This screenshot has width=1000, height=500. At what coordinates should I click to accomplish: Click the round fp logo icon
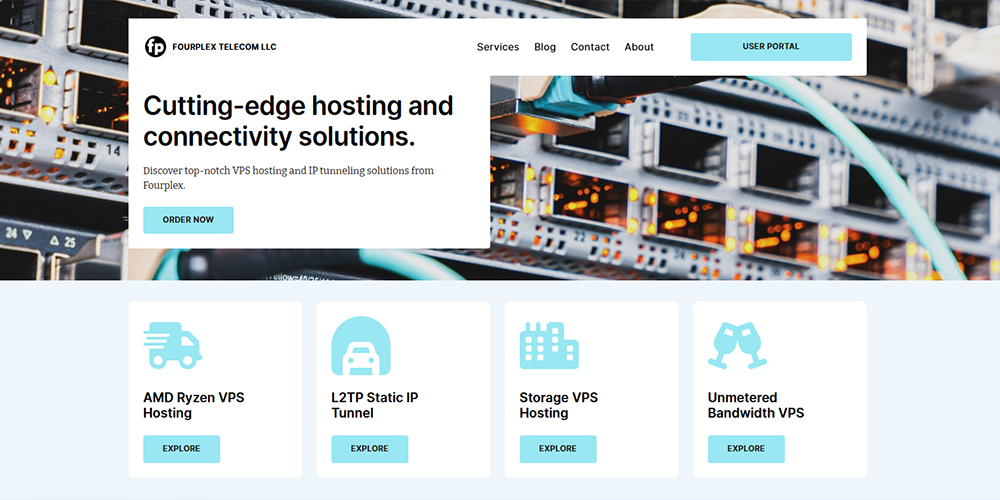[x=155, y=47]
